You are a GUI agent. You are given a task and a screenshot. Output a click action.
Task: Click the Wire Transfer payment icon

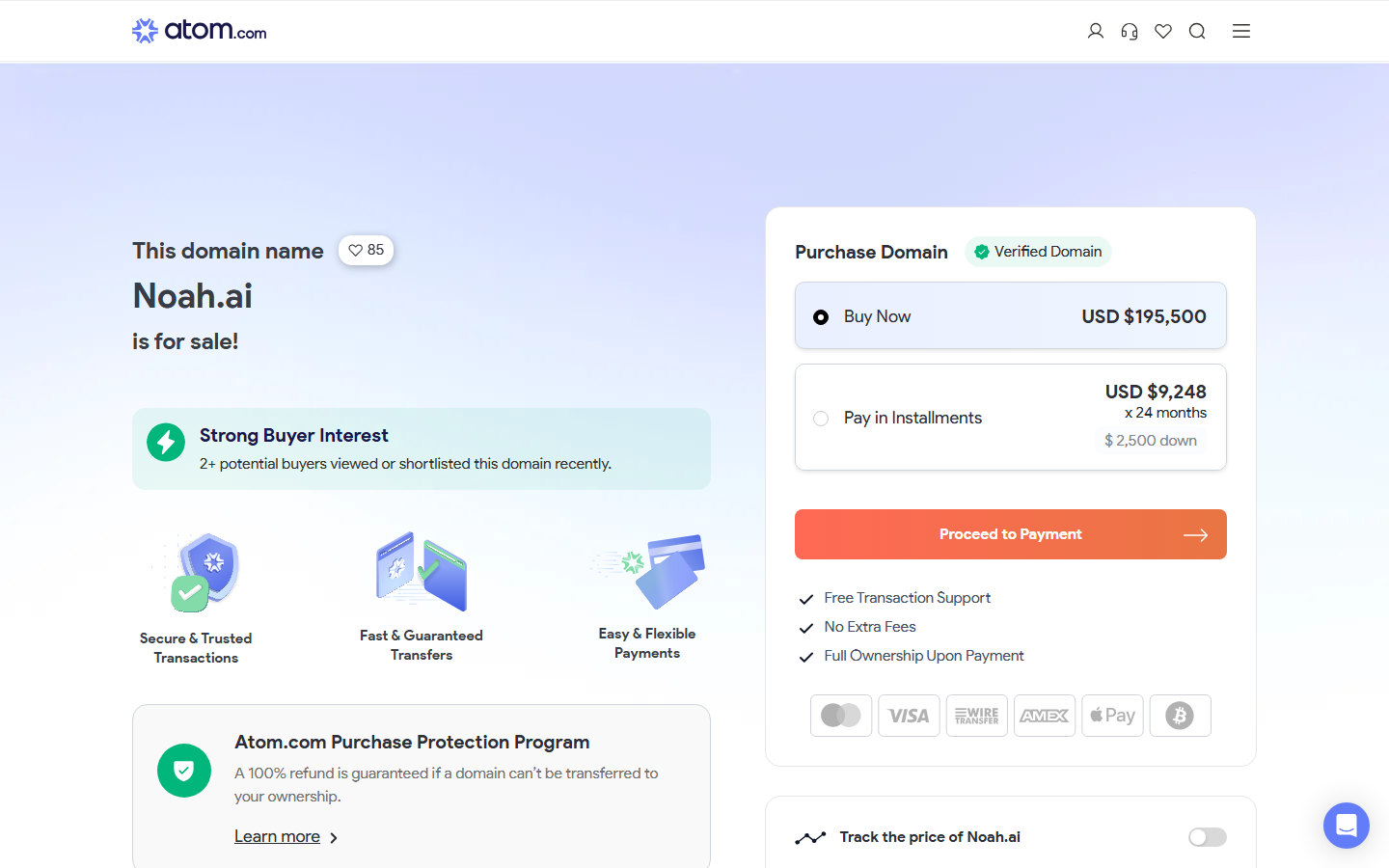976,715
